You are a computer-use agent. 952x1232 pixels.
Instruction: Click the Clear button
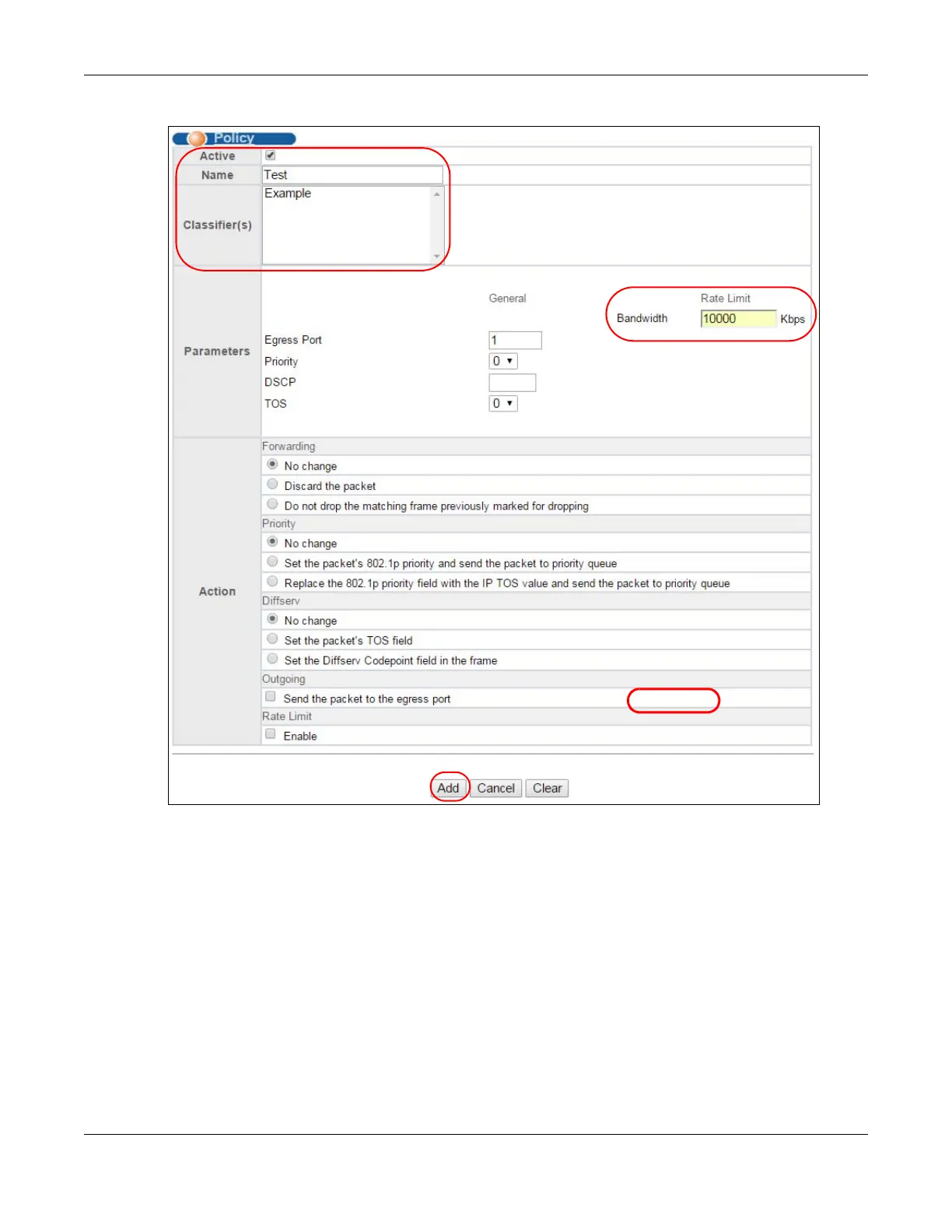click(547, 788)
